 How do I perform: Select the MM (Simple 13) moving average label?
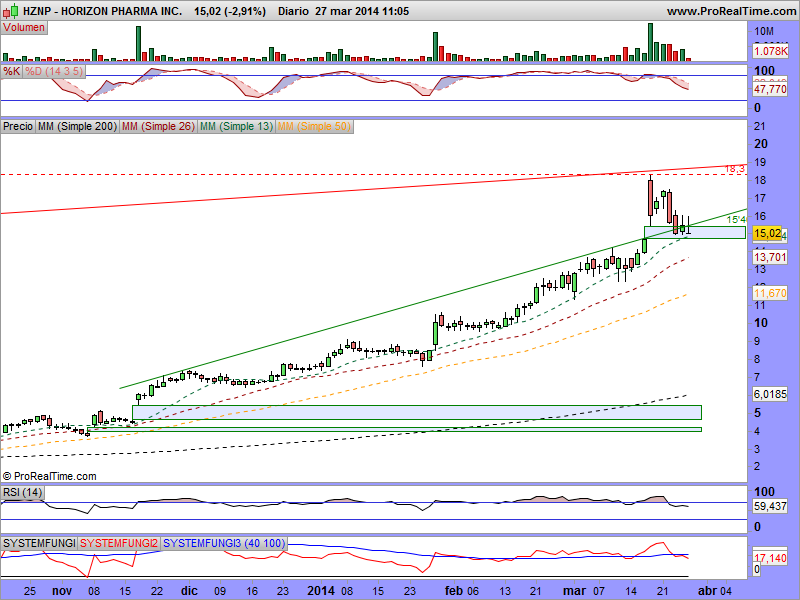(236, 126)
